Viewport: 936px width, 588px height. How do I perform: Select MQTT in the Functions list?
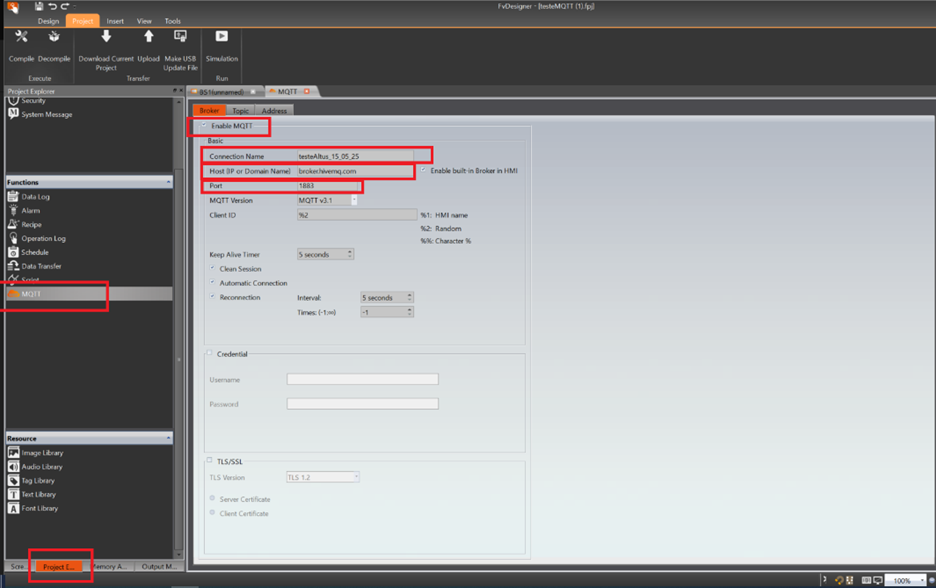pos(90,294)
